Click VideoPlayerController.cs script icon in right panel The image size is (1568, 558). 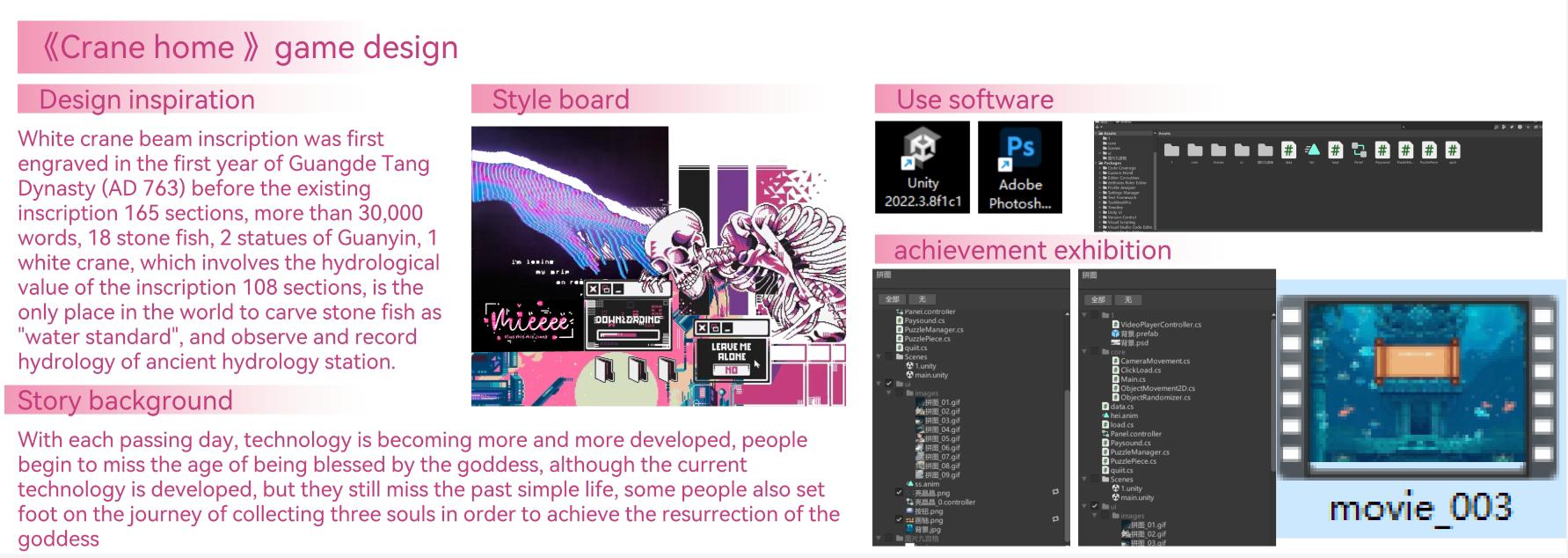(1115, 325)
